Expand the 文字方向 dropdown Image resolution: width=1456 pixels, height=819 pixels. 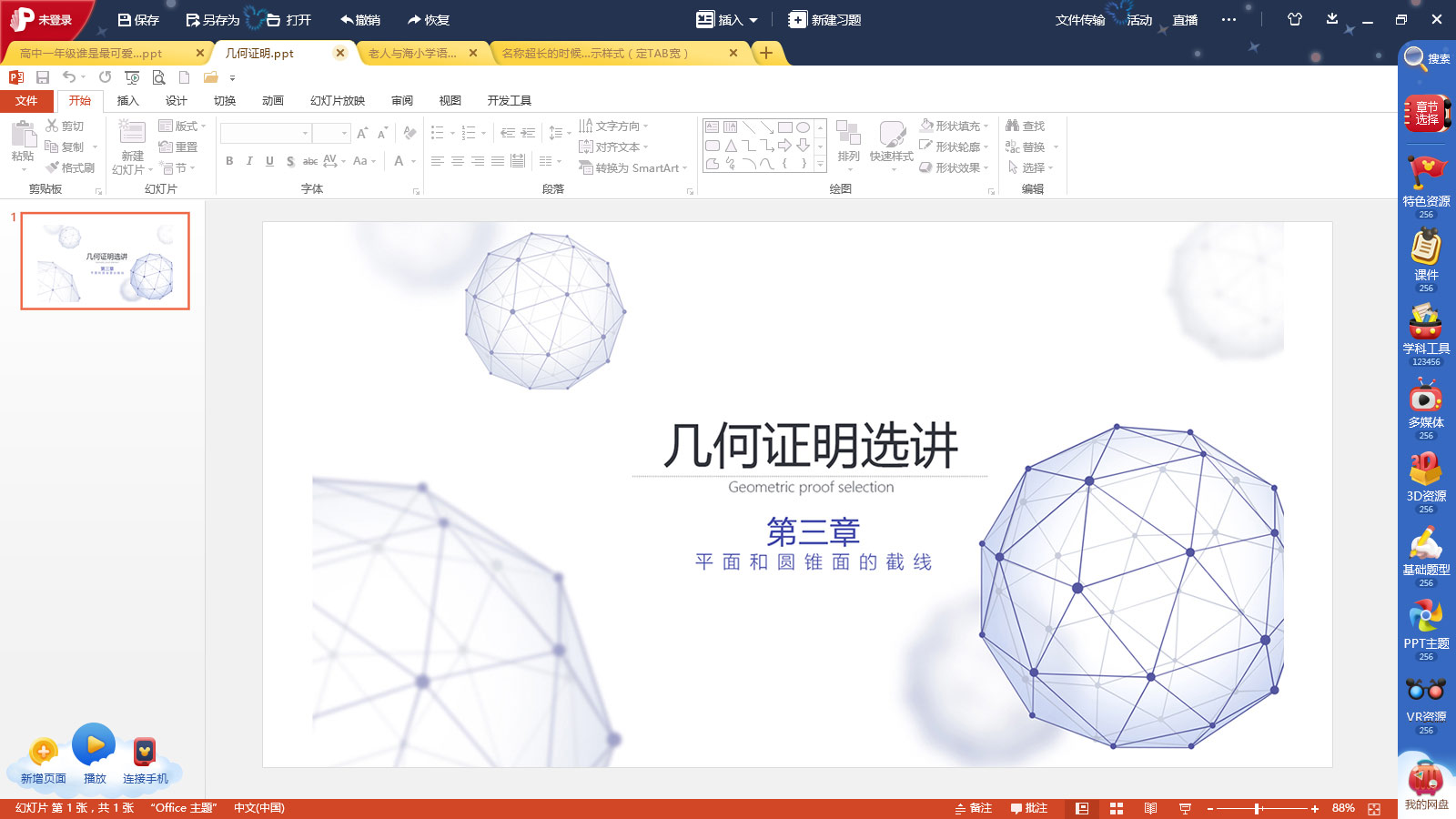(613, 126)
